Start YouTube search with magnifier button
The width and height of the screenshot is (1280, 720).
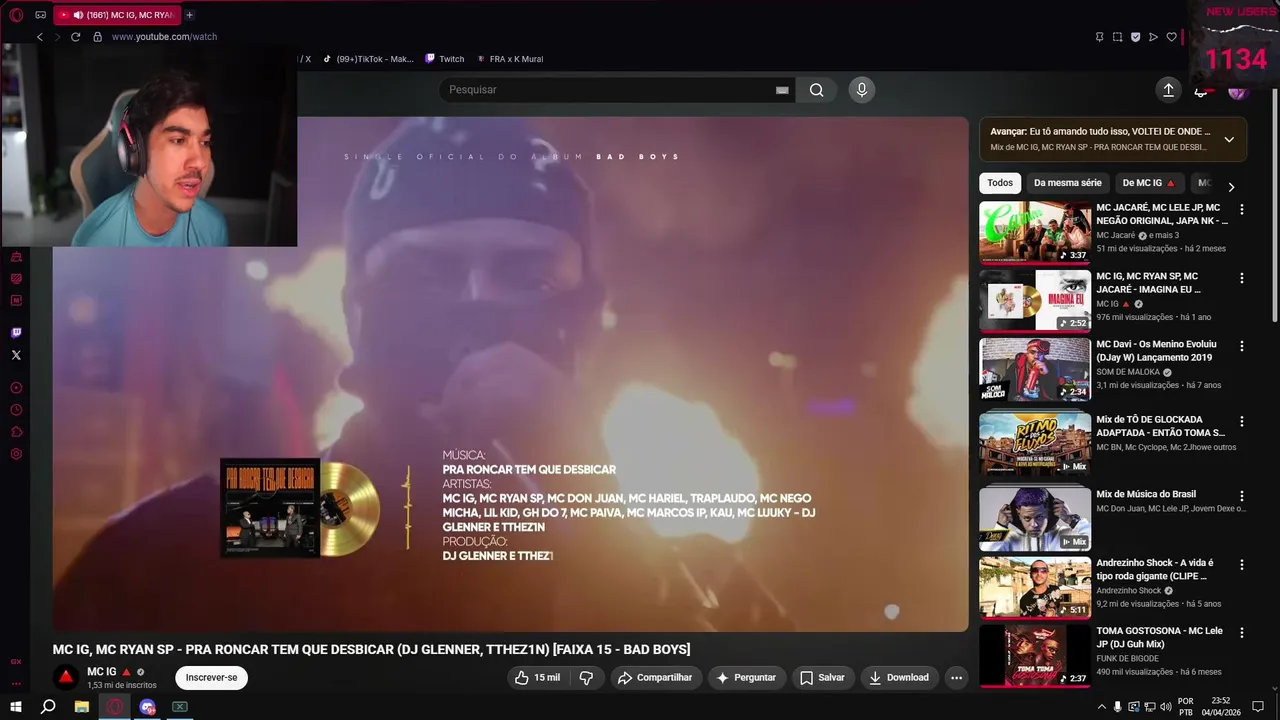(x=817, y=90)
